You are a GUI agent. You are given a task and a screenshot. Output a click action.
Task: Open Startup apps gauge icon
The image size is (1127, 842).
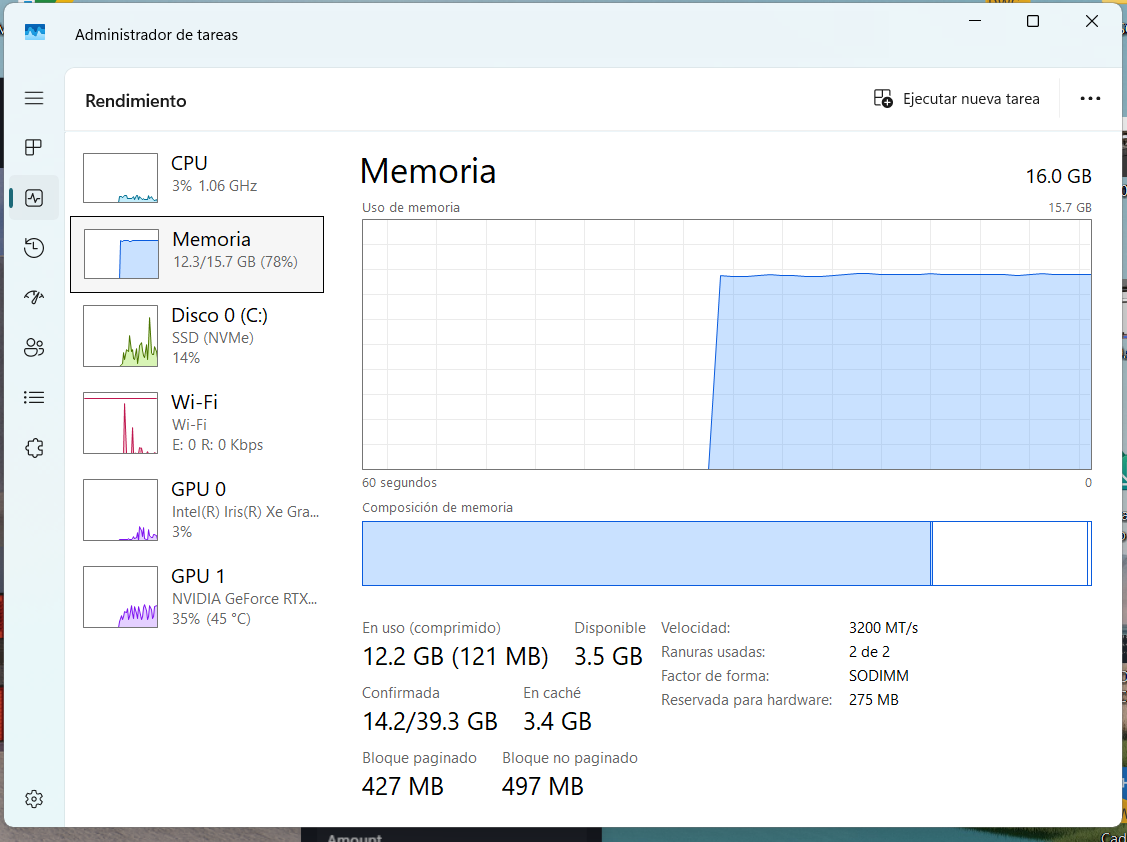[34, 298]
